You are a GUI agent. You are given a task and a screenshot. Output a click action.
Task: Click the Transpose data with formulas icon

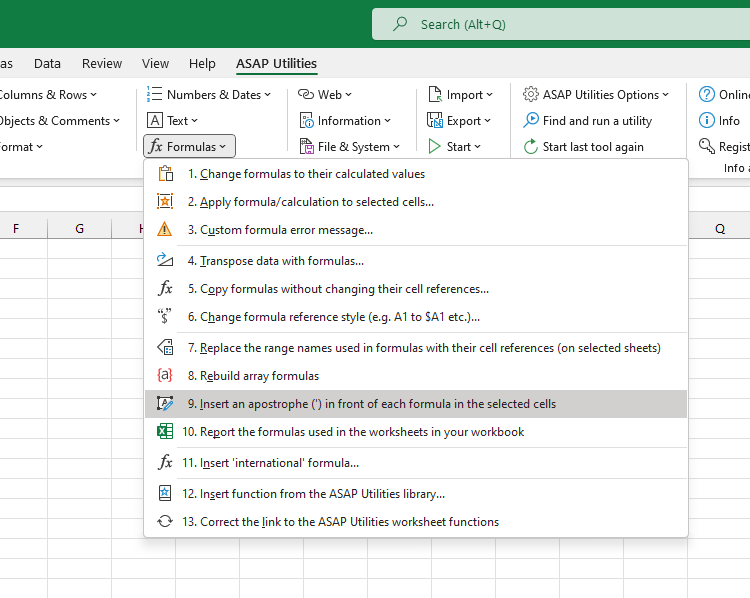point(166,261)
